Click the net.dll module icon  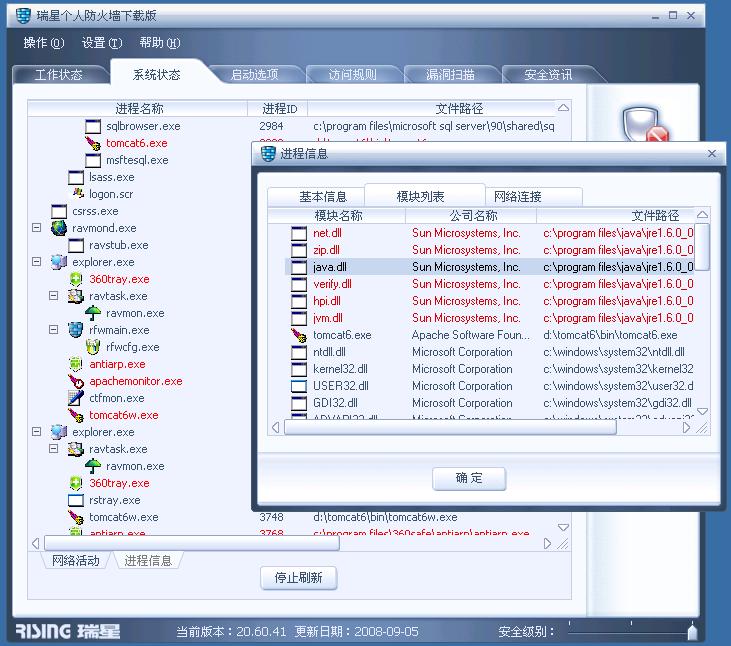tap(299, 233)
